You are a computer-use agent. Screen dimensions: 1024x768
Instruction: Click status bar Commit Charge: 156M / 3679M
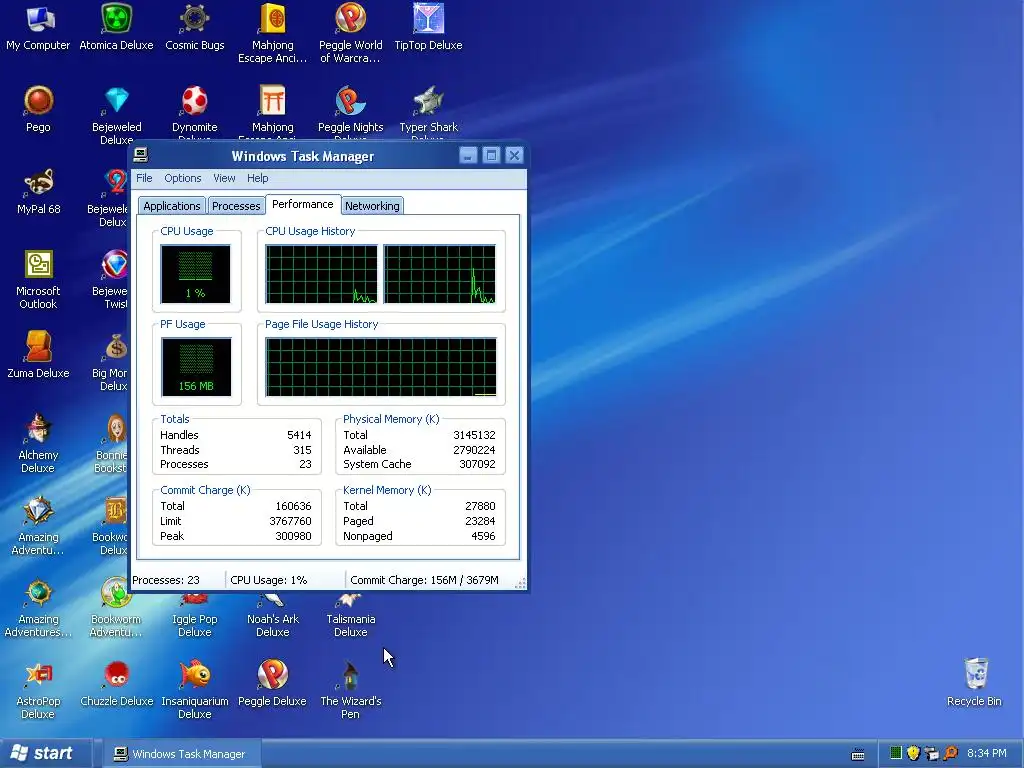tap(424, 580)
